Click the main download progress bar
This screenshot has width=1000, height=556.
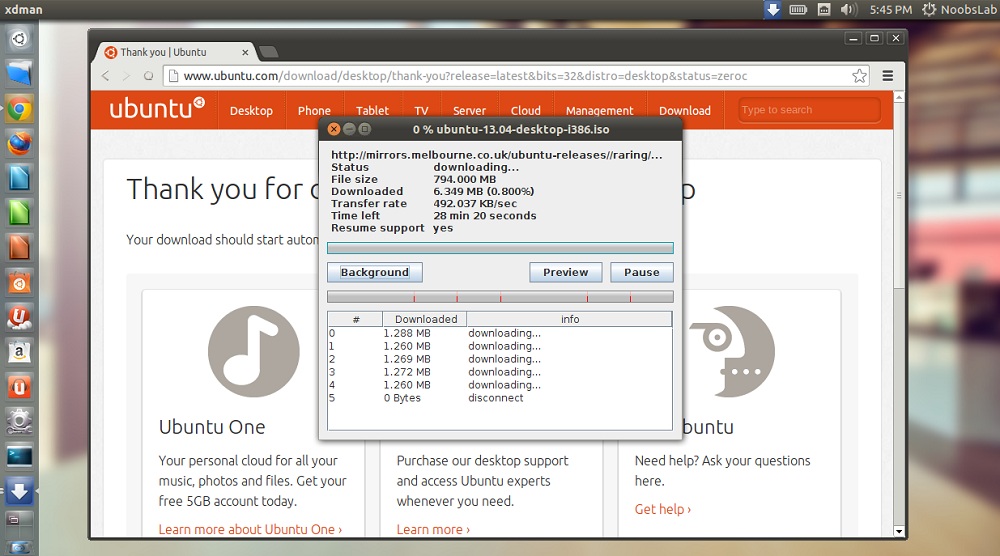pos(500,248)
